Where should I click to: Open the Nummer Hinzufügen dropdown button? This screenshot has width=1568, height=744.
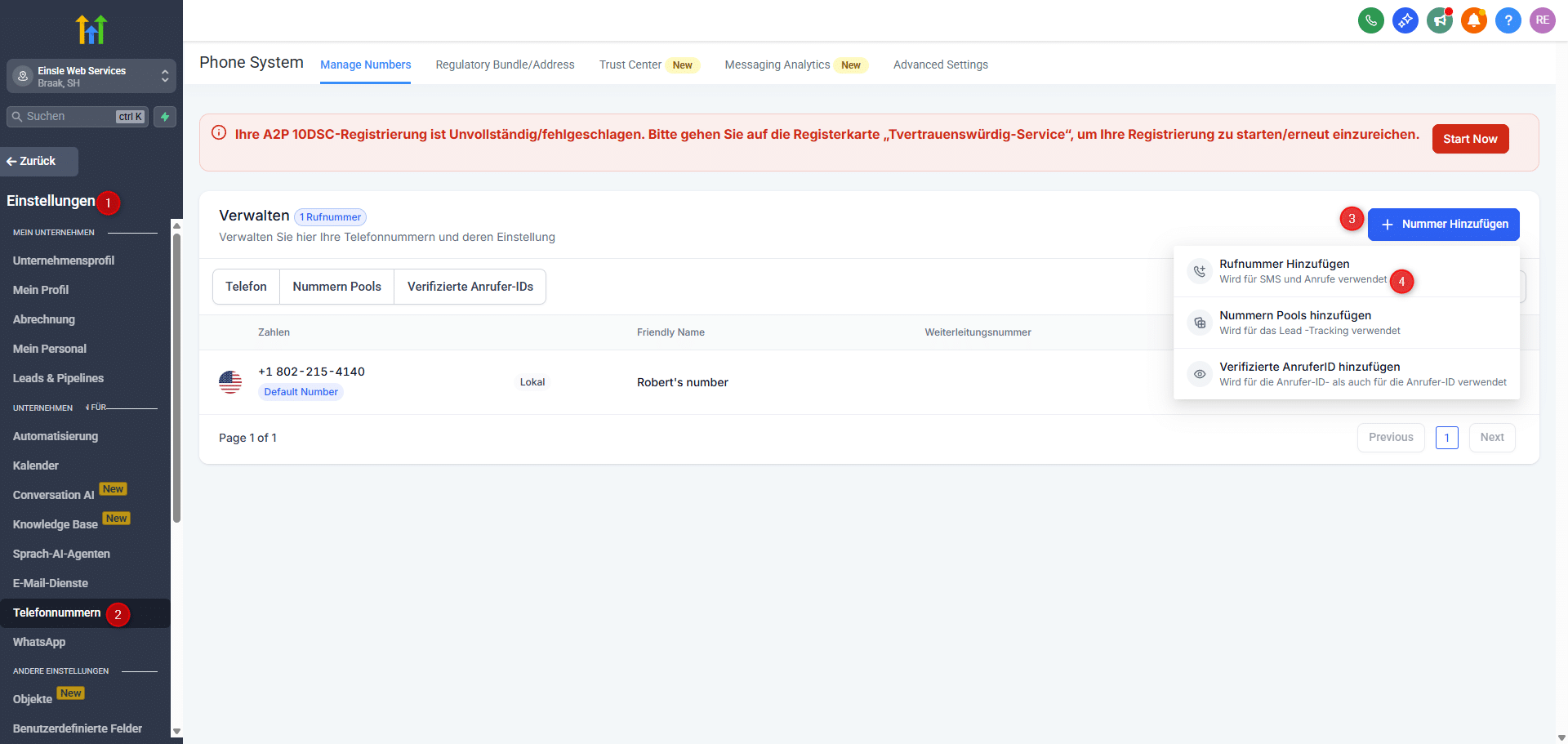point(1444,225)
